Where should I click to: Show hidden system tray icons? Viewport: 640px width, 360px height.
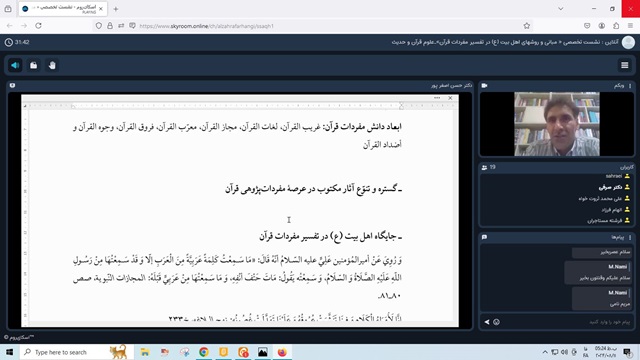(545, 352)
